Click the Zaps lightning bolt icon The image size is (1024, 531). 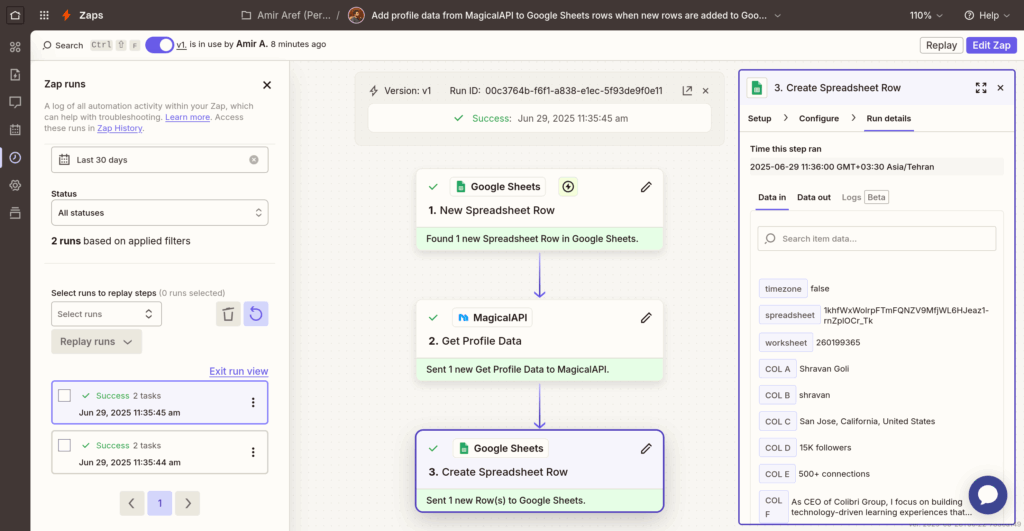(66, 15)
